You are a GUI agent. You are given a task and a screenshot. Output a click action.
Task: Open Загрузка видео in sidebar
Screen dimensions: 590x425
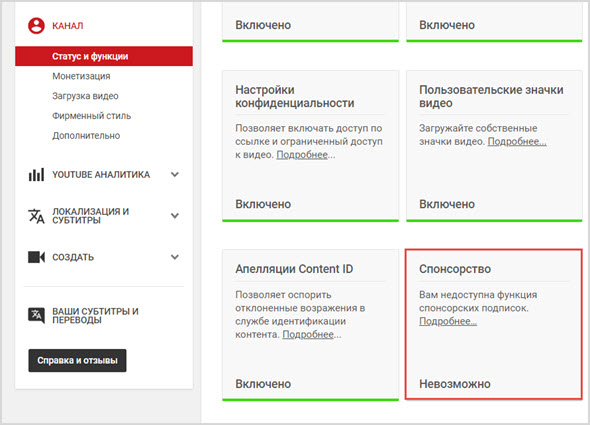85,96
